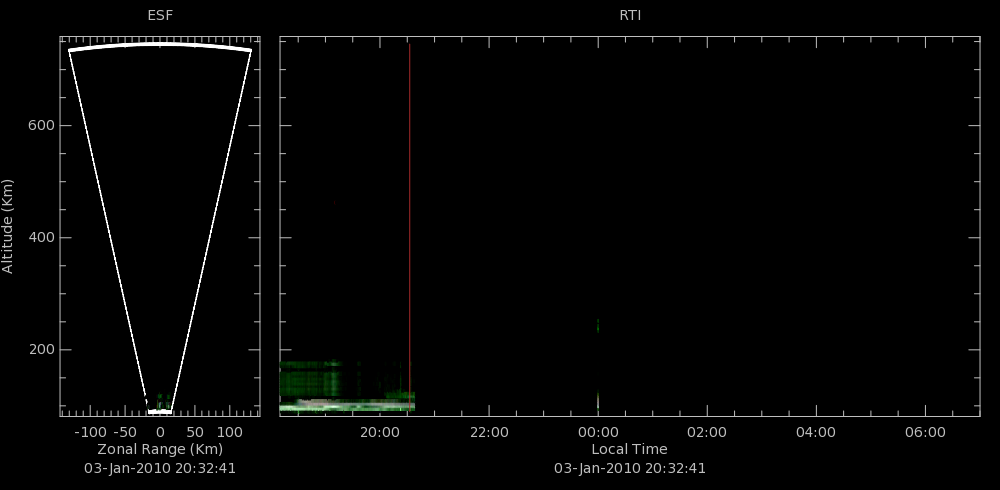
Task: Click the Local Time axis title
Action: (x=629, y=449)
